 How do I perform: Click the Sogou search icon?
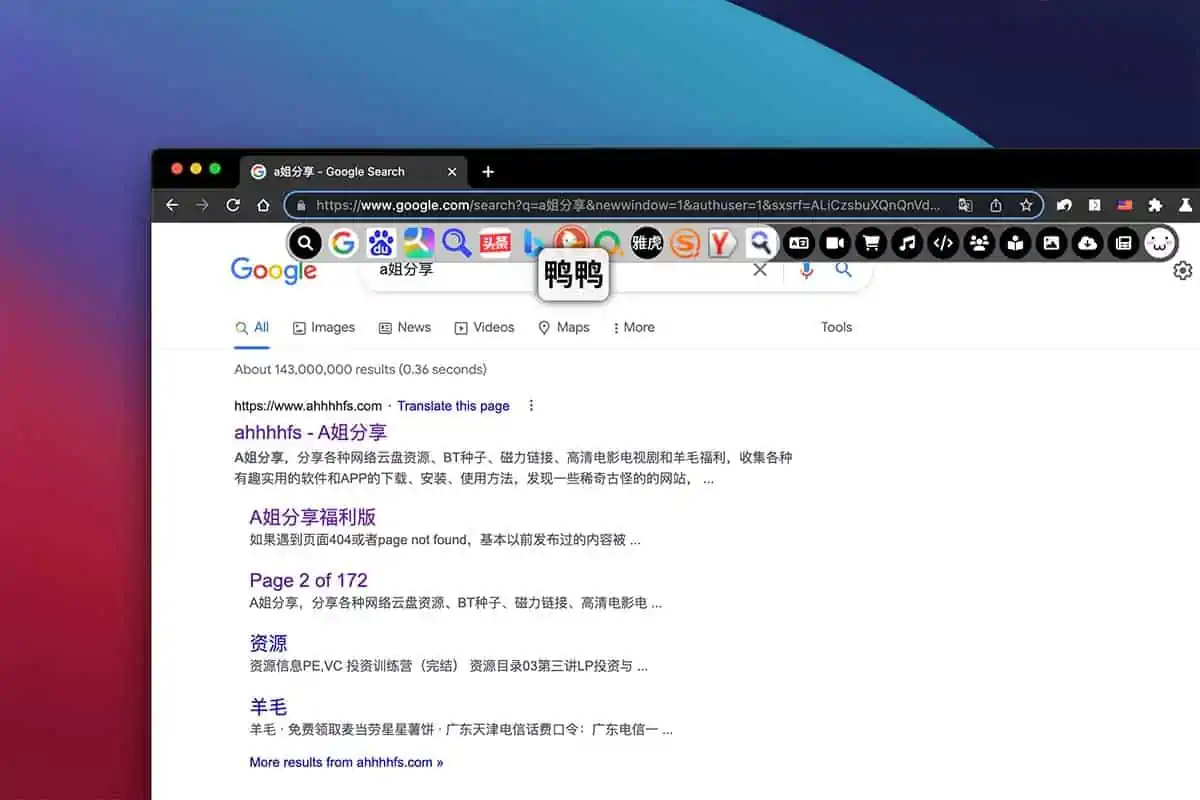point(683,243)
